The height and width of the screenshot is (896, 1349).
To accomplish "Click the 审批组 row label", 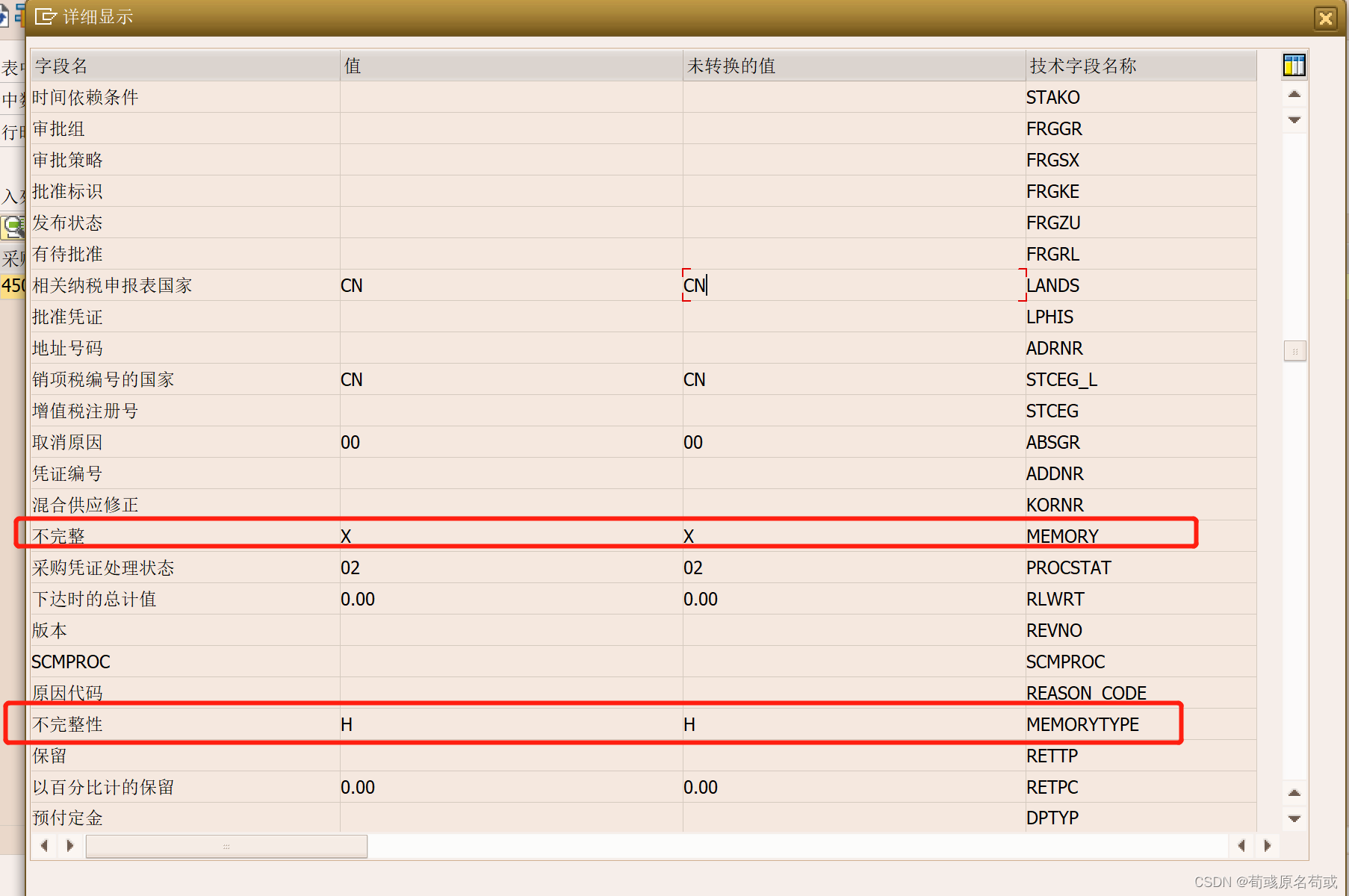I will point(58,128).
